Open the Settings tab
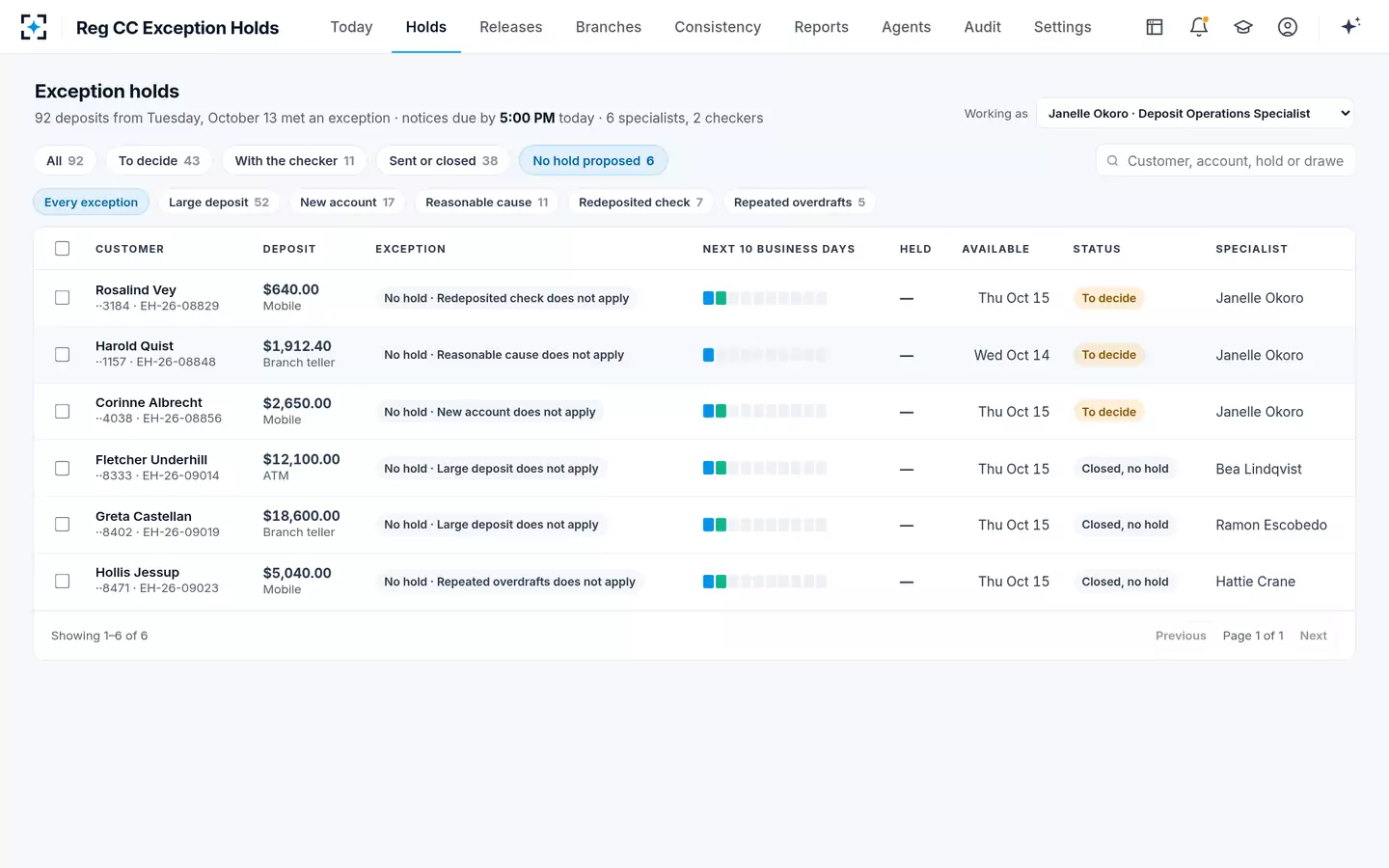 point(1063,27)
